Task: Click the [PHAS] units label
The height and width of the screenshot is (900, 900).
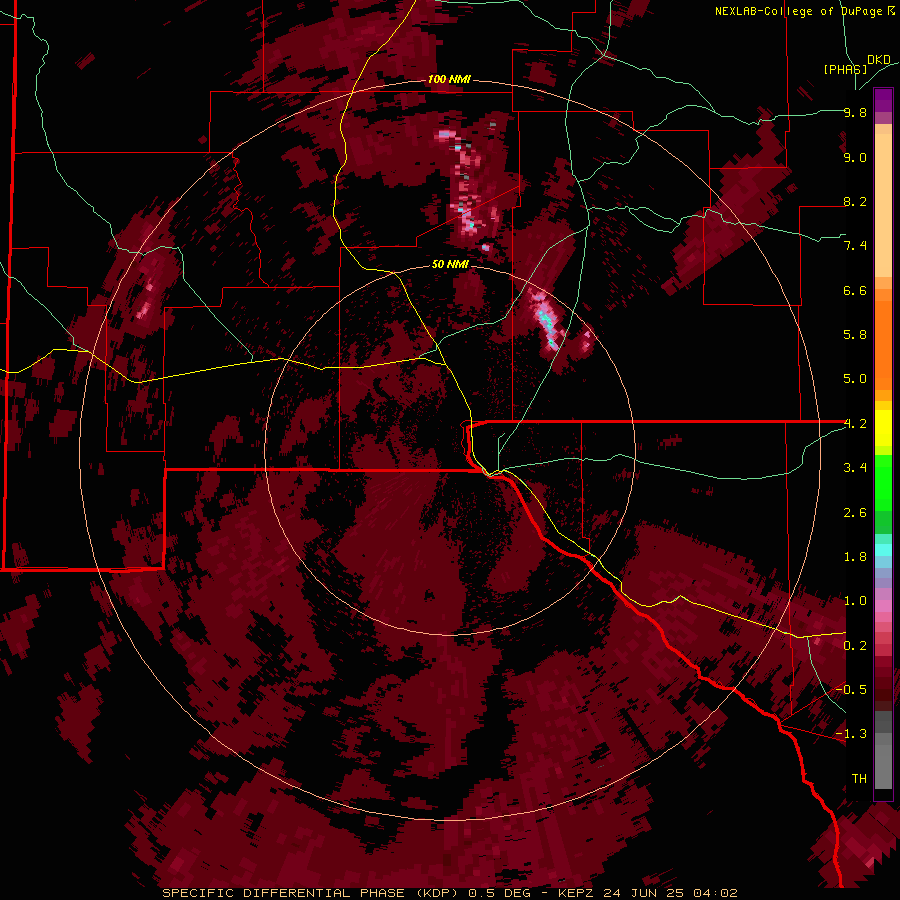Action: (x=845, y=69)
